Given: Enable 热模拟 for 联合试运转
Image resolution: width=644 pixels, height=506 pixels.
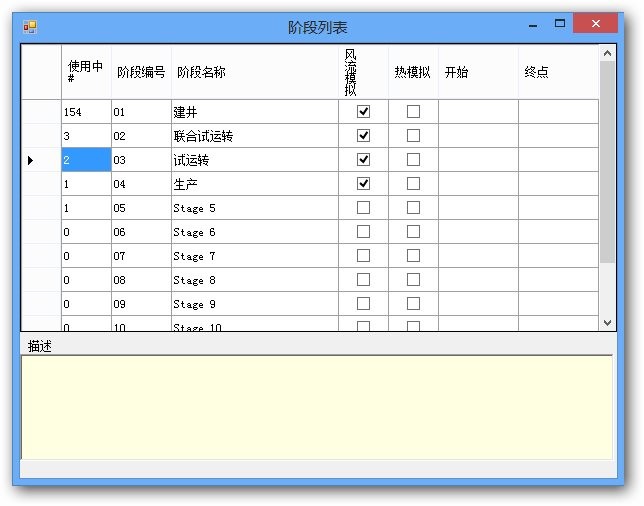Looking at the screenshot, I should pos(413,136).
